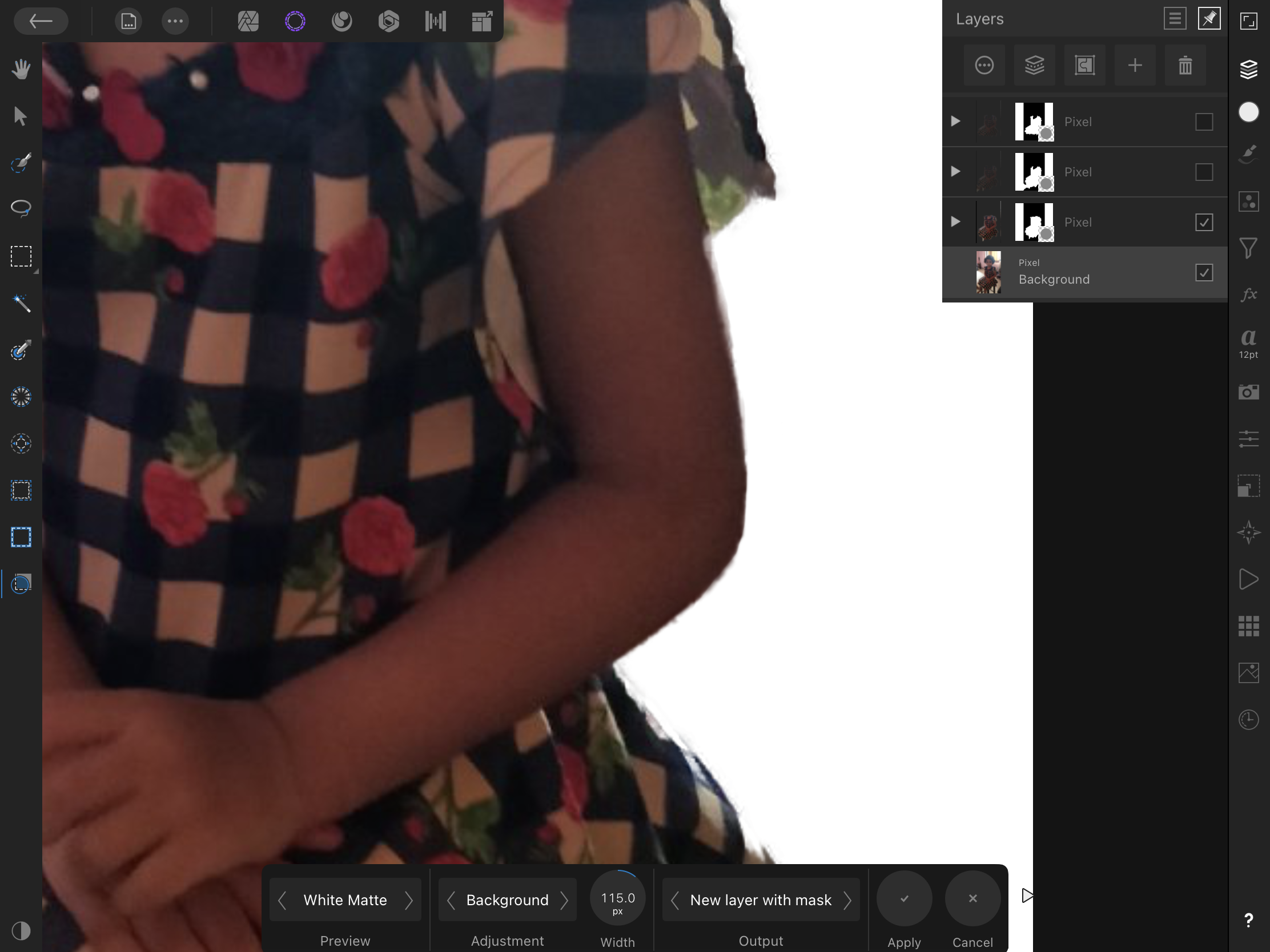1270x952 pixels.
Task: Open the Adjustments studio
Action: [x=1249, y=201]
